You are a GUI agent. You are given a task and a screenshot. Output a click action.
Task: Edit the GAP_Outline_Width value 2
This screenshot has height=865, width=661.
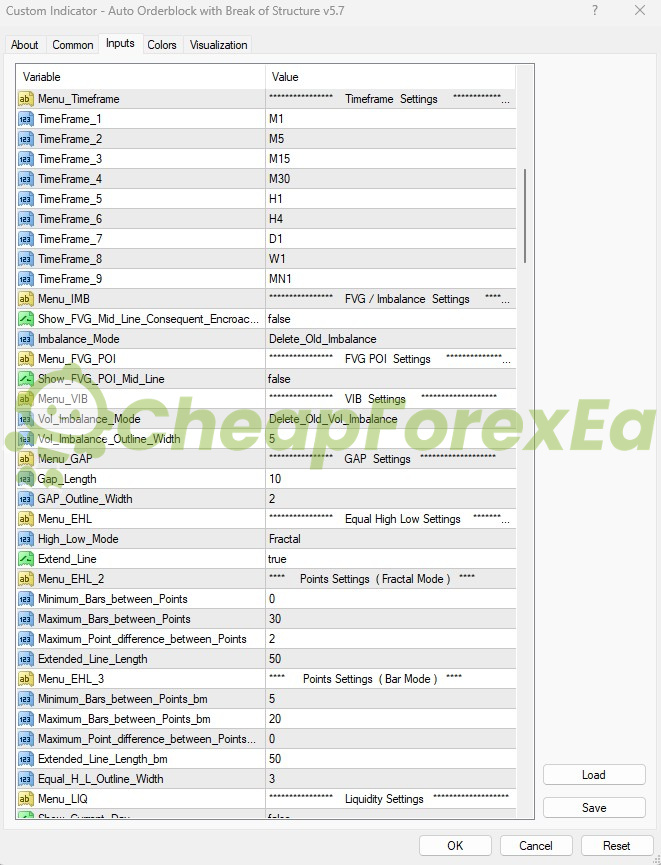point(391,499)
